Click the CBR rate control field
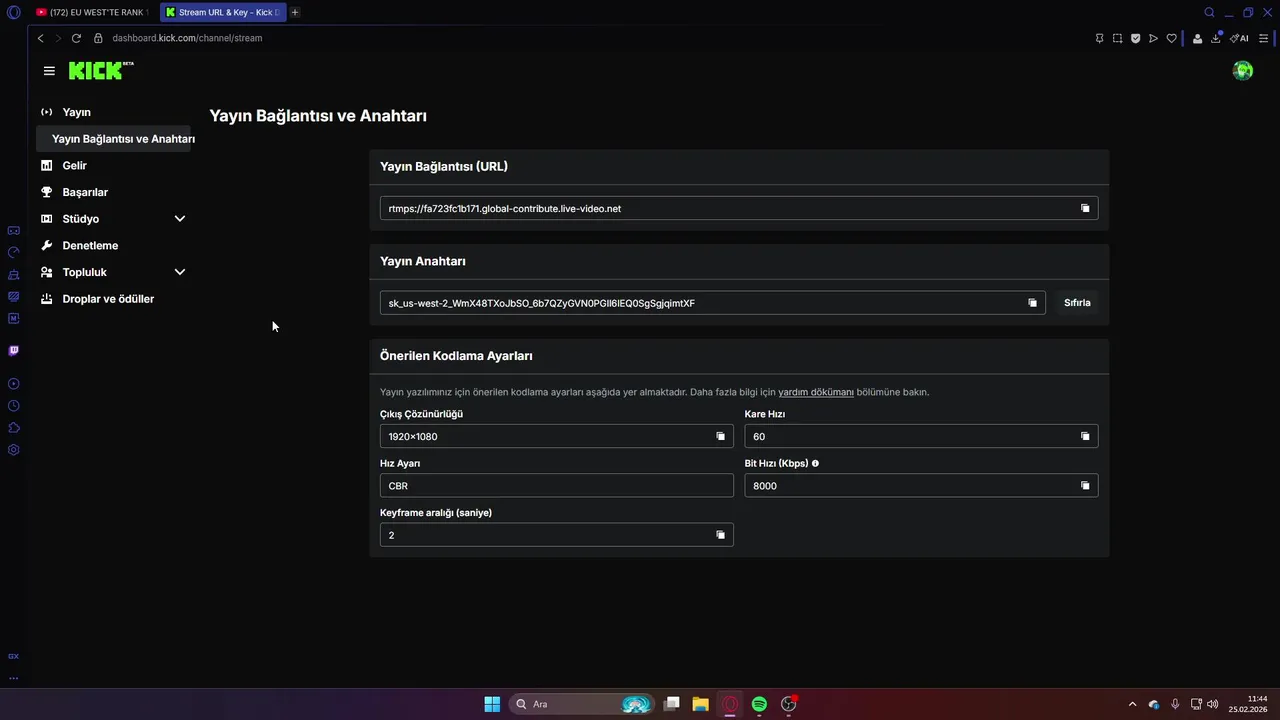 tap(557, 485)
